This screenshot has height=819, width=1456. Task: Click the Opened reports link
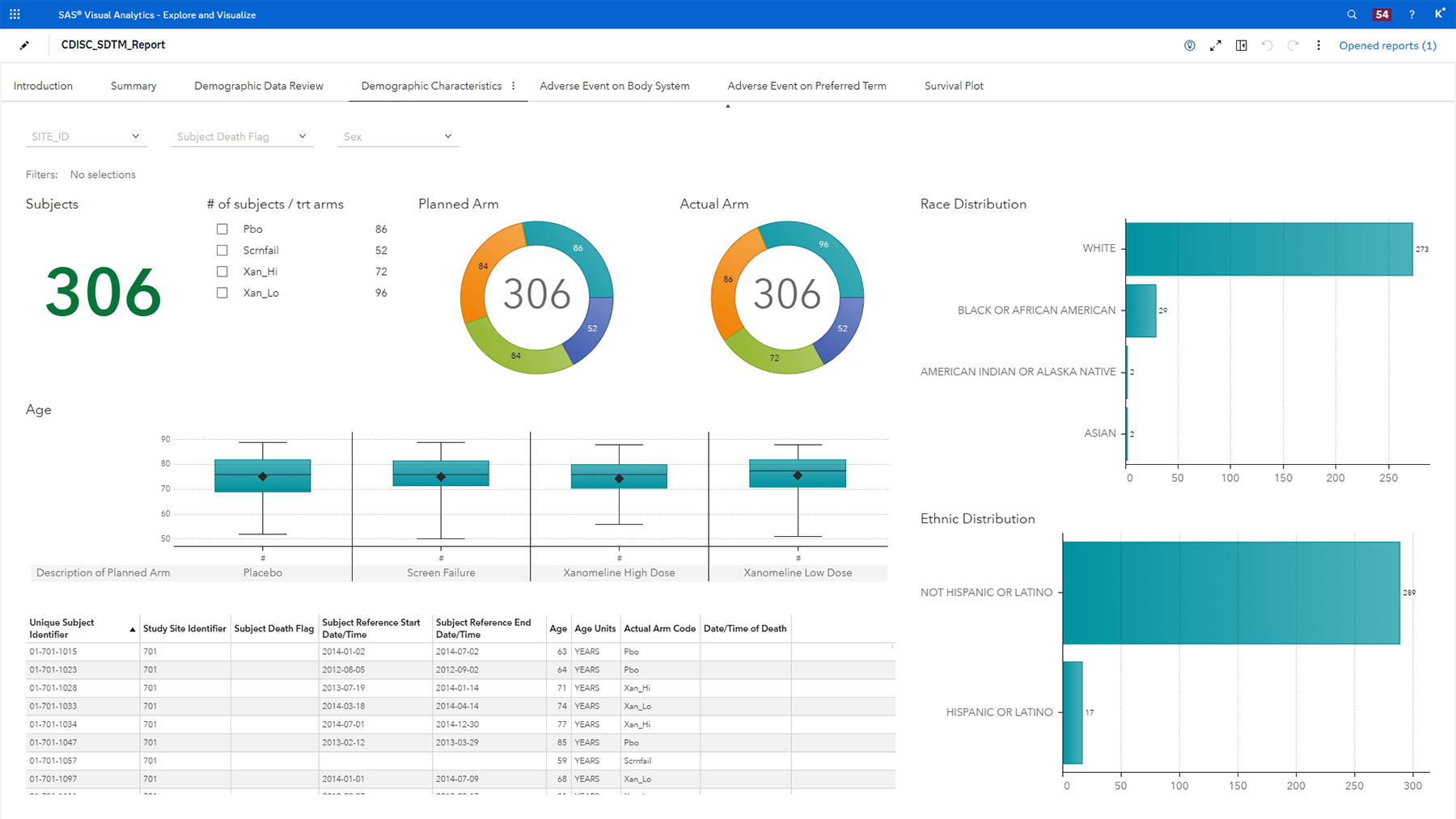[1387, 45]
